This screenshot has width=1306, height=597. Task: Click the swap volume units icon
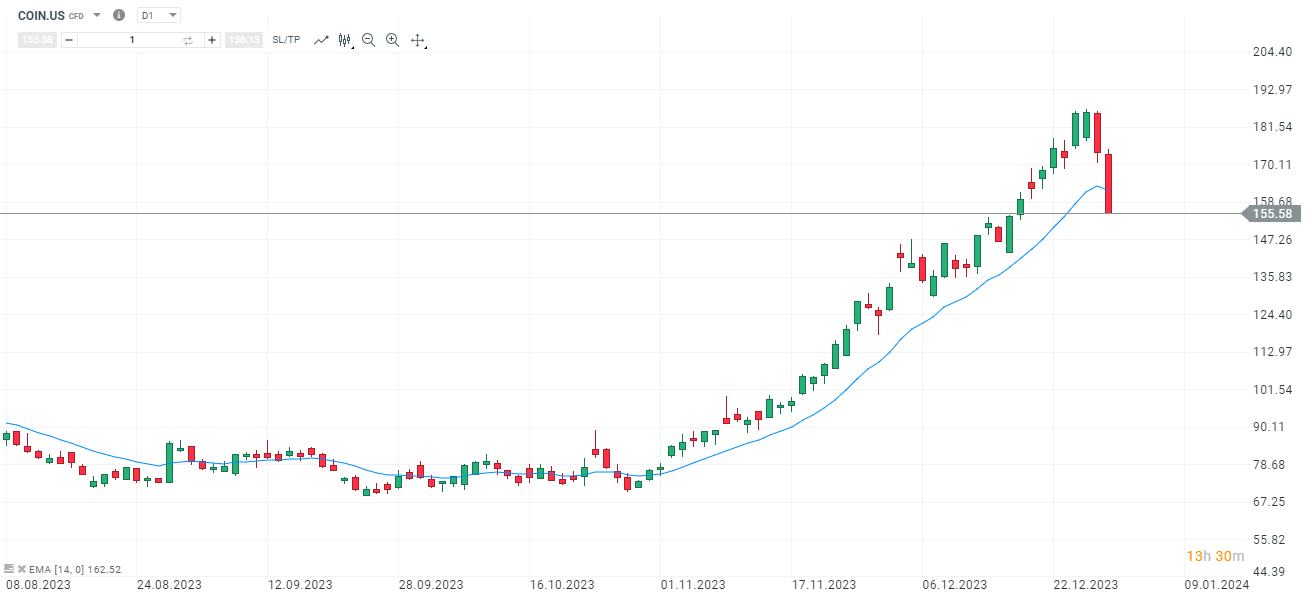click(187, 40)
